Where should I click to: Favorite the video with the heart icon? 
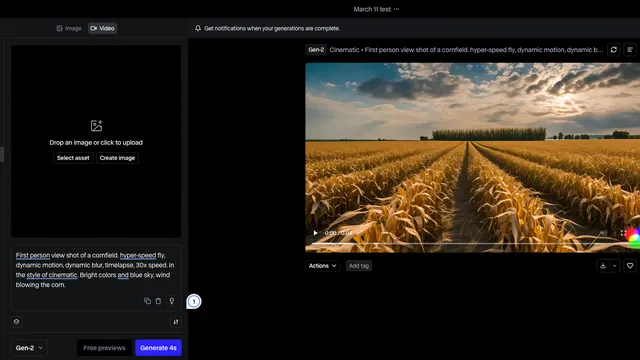(x=630, y=266)
